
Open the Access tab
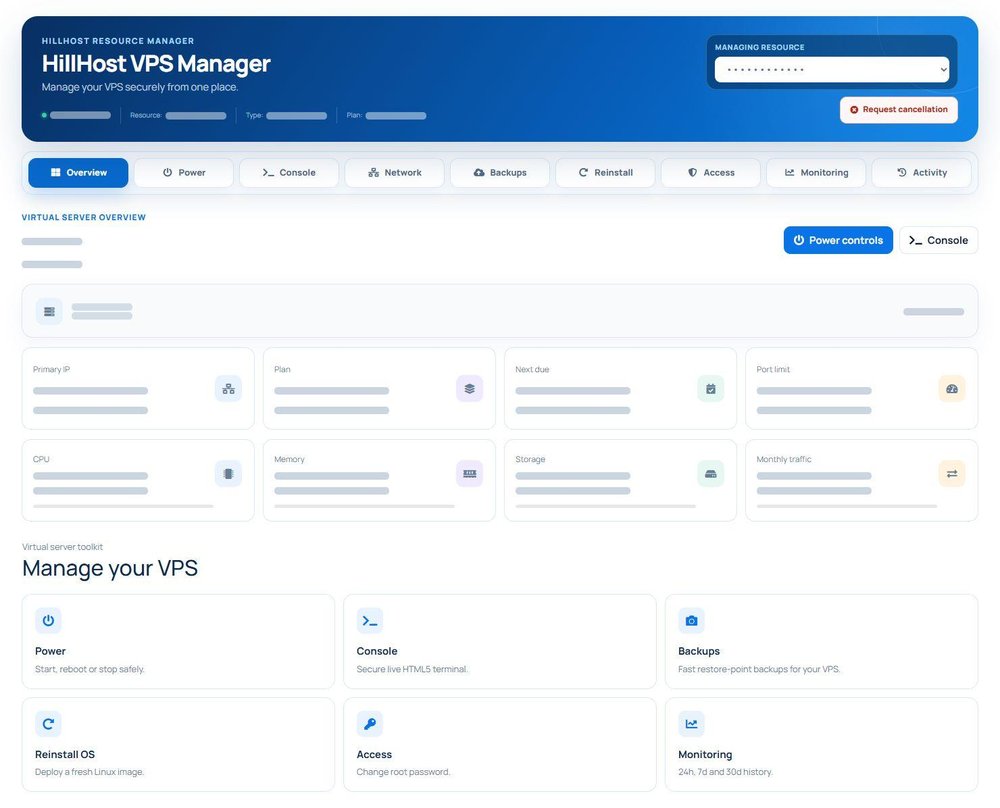[711, 173]
